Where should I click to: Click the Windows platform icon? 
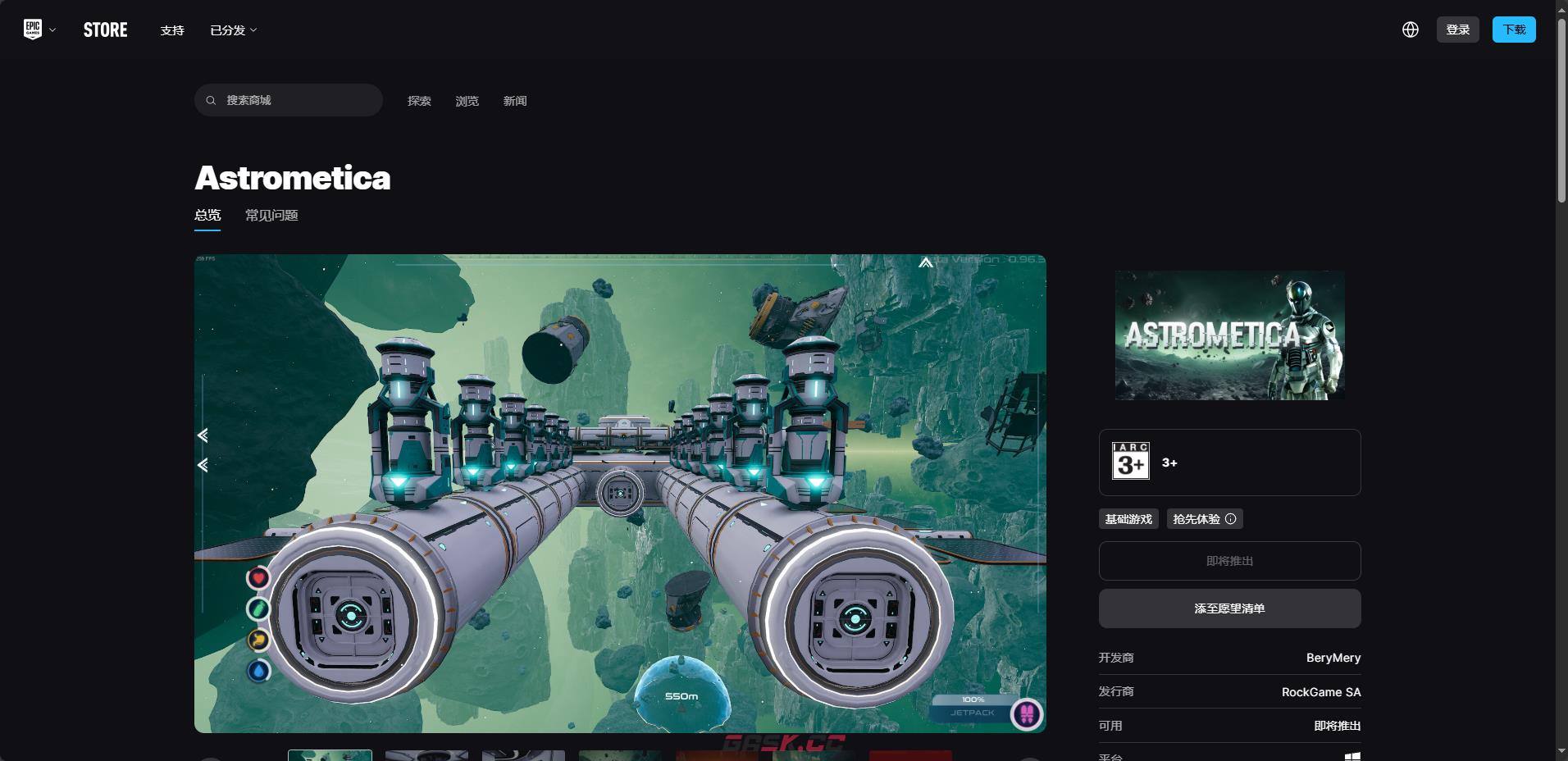pyautogui.click(x=1353, y=756)
